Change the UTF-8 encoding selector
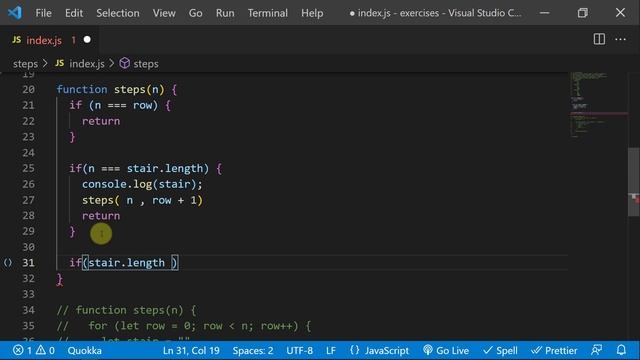The width and height of the screenshot is (640, 360). (x=300, y=351)
